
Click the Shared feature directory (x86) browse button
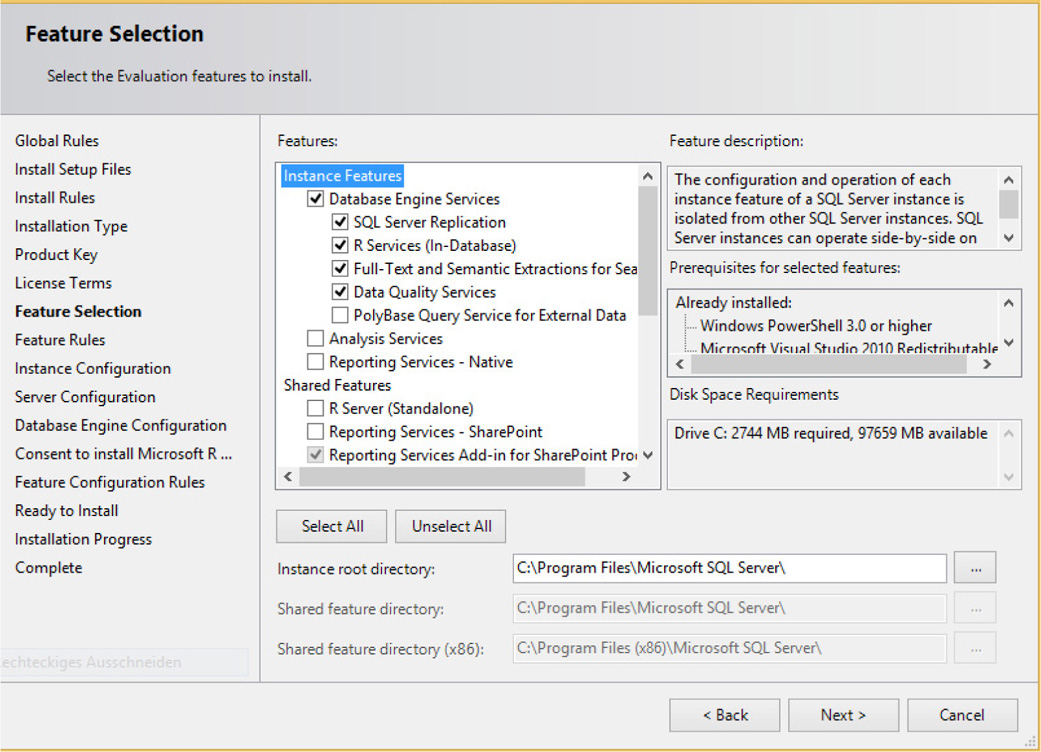975,648
